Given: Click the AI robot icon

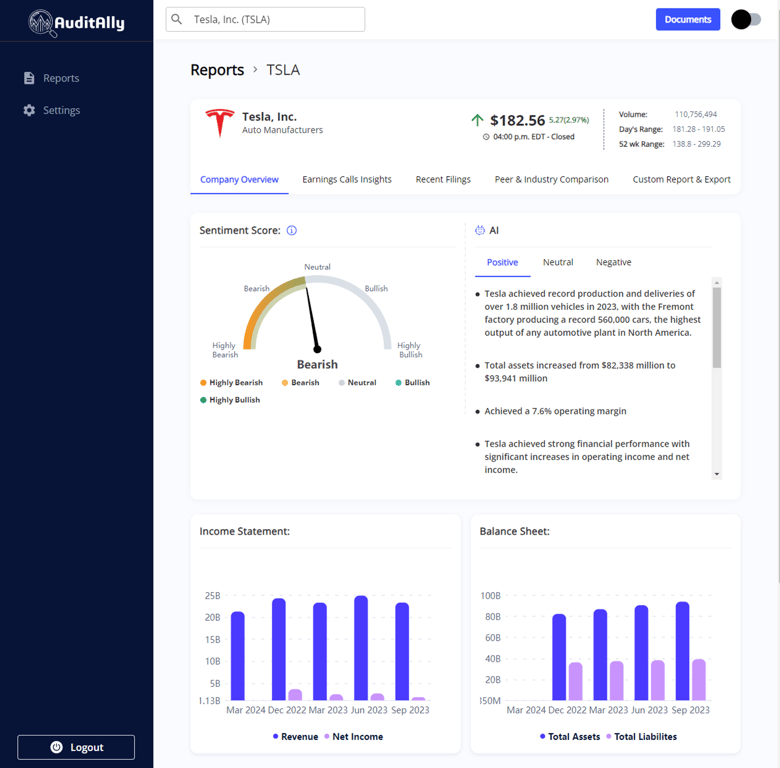Looking at the screenshot, I should pos(480,230).
